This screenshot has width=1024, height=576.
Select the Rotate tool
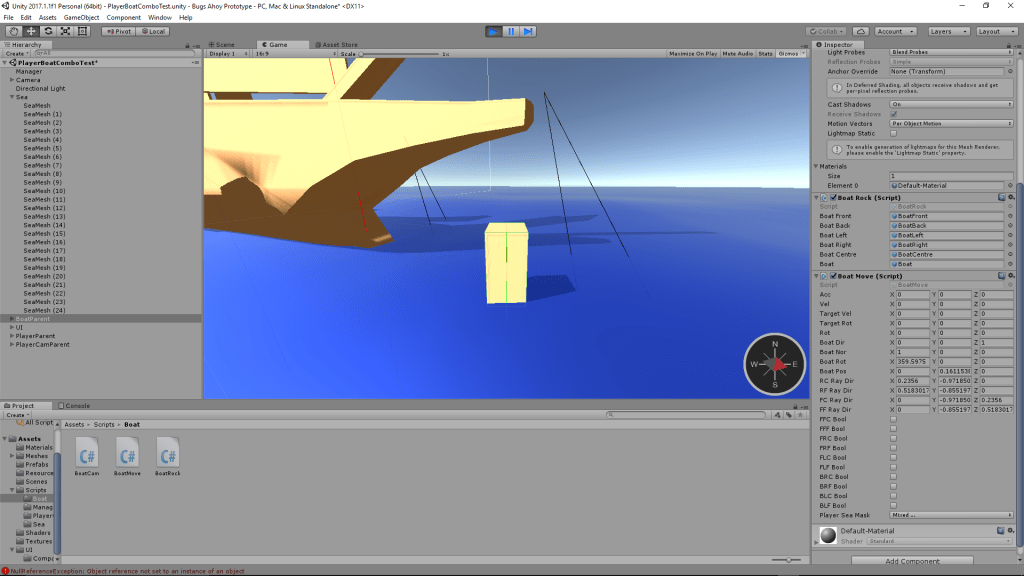click(48, 31)
